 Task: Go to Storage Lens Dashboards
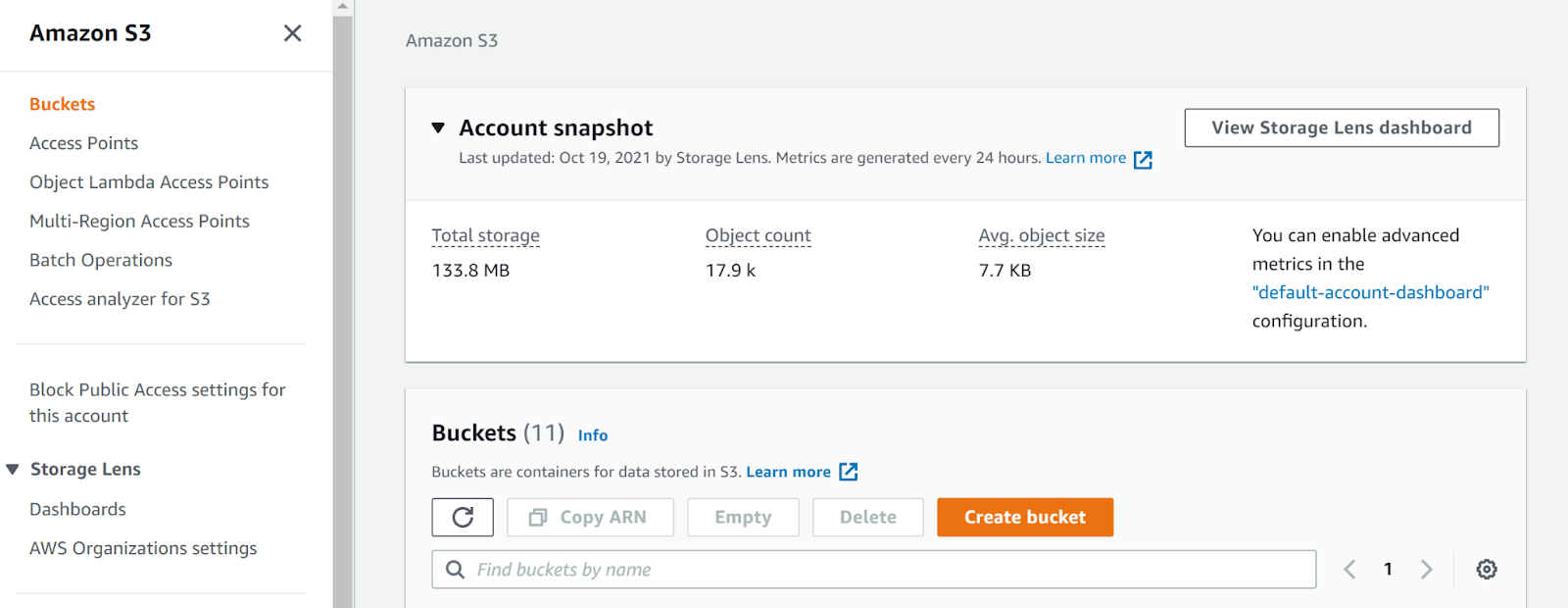pyautogui.click(x=77, y=509)
